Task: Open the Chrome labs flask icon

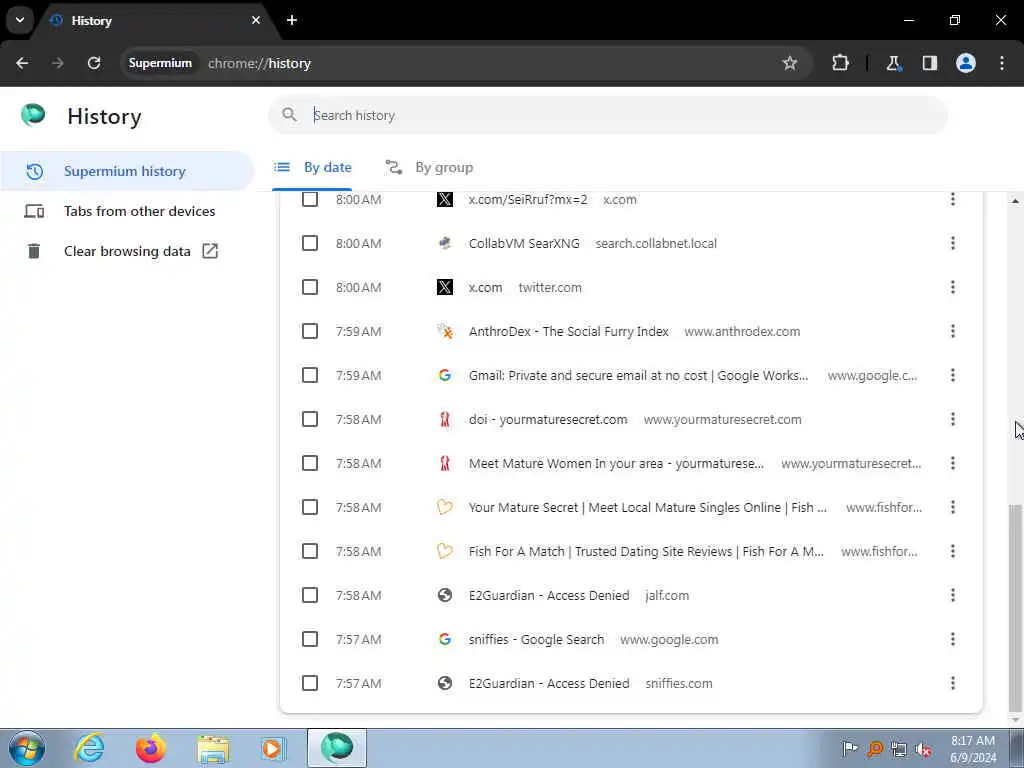Action: click(x=893, y=63)
